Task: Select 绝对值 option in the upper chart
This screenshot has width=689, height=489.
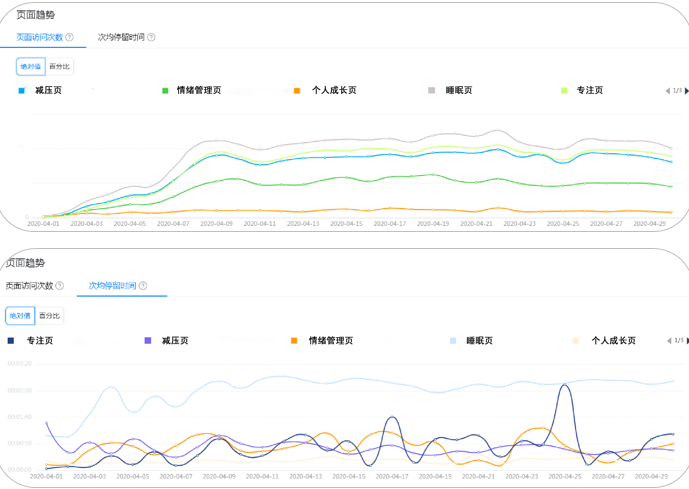Action: tap(31, 67)
